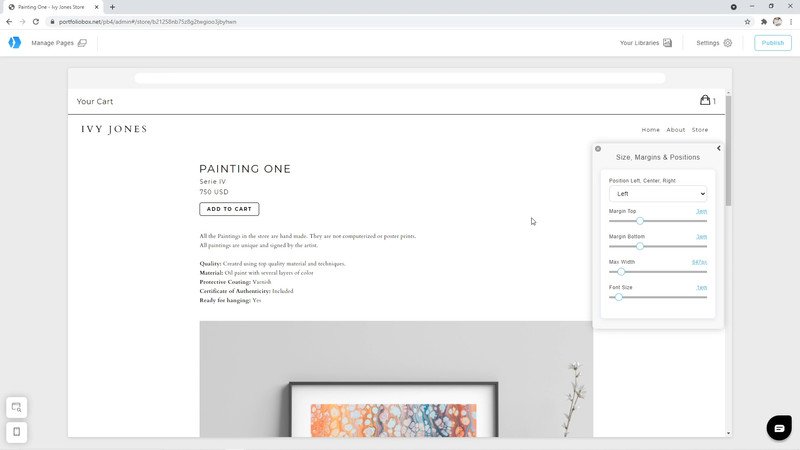Viewport: 800px width, 450px height.
Task: Open the desktop preview icon
Action: click(17, 408)
